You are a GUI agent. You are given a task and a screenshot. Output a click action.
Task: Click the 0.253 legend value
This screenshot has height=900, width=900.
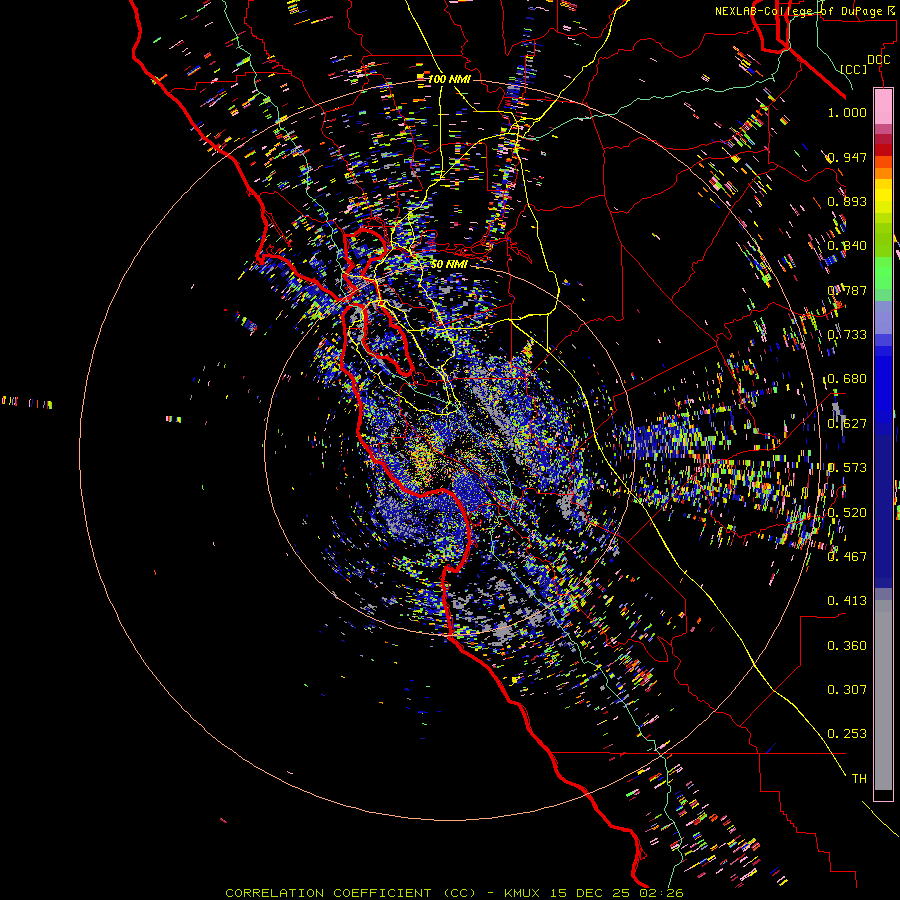(x=847, y=734)
